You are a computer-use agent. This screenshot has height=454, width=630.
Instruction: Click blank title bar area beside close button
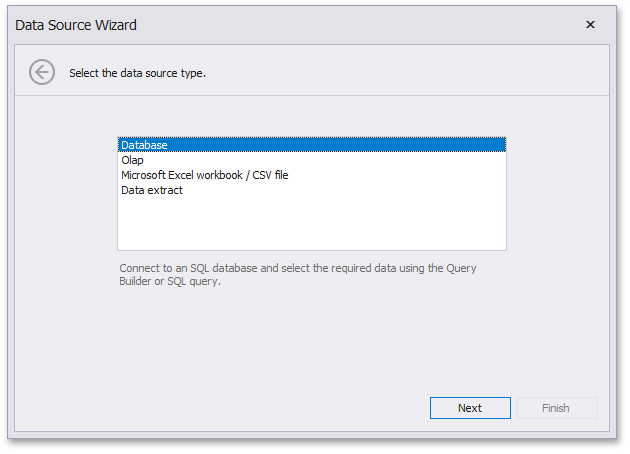(x=400, y=25)
